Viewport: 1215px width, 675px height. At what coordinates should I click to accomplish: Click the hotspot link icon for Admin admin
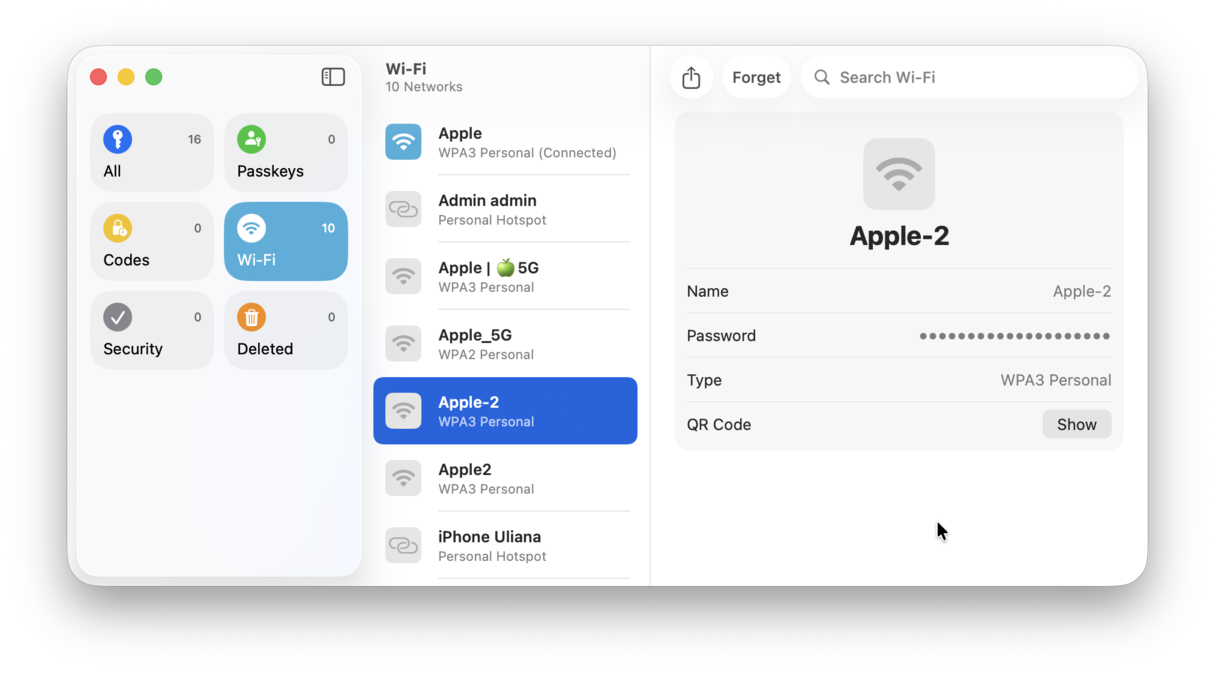pyautogui.click(x=404, y=209)
